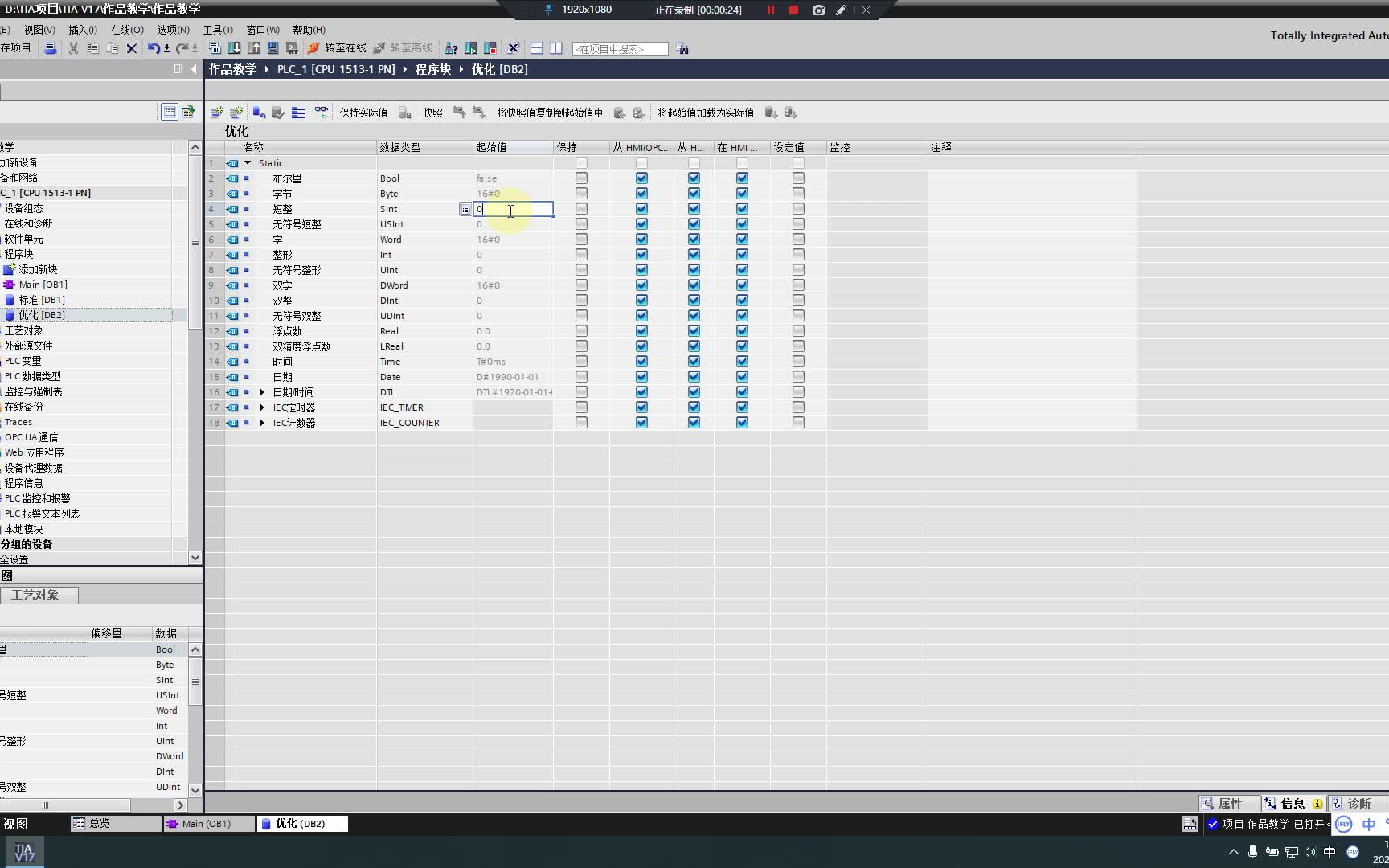Show the details view icon in the project tree

tap(170, 112)
